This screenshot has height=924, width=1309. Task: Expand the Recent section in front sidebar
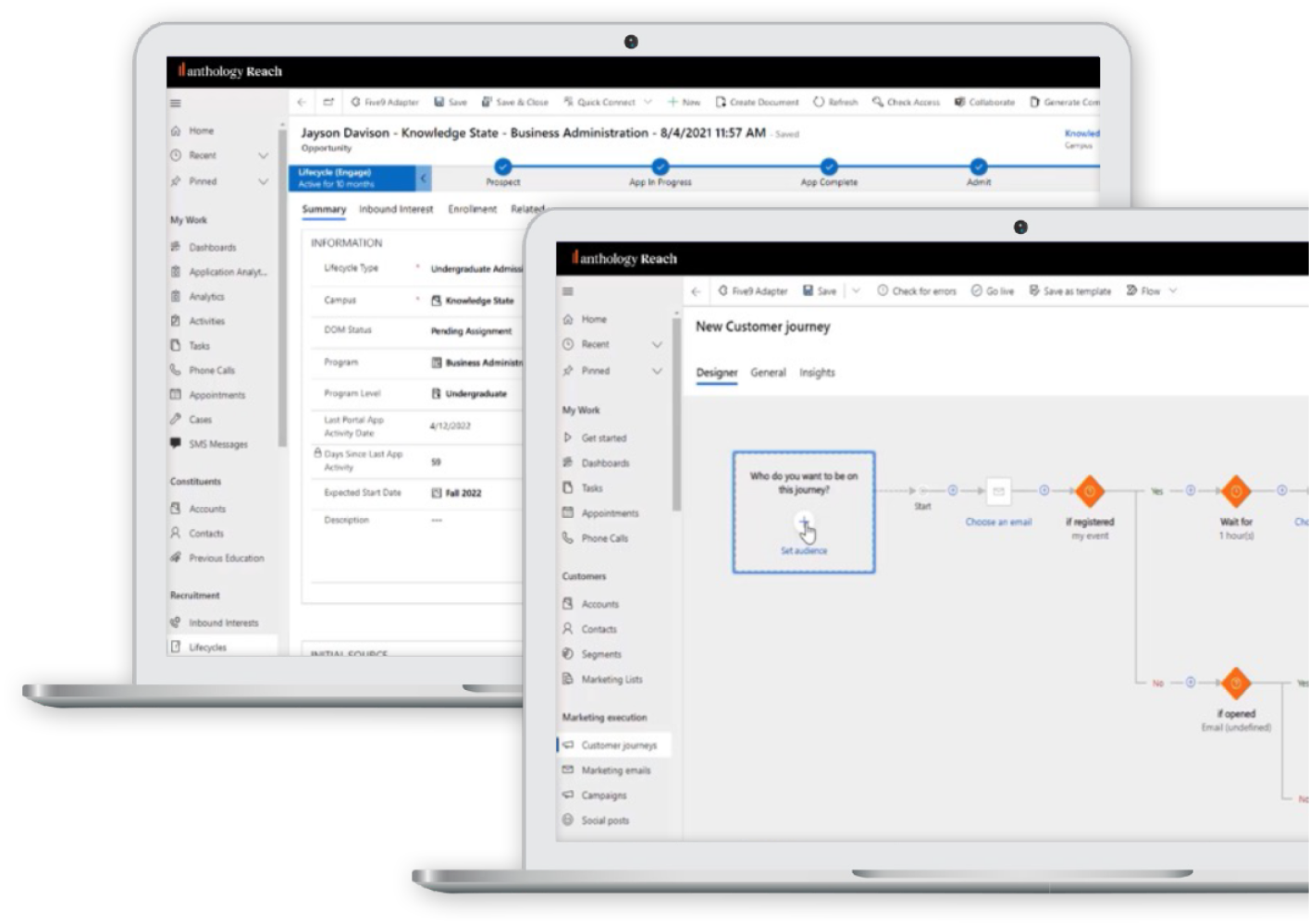click(x=657, y=344)
